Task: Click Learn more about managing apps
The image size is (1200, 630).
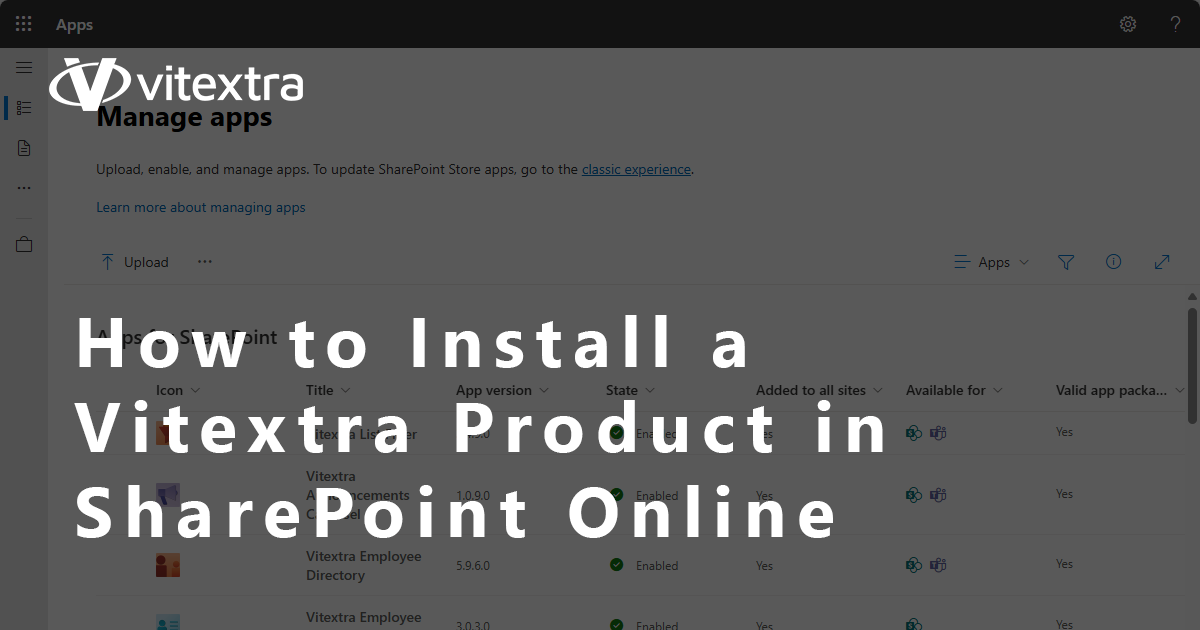Action: 201,207
